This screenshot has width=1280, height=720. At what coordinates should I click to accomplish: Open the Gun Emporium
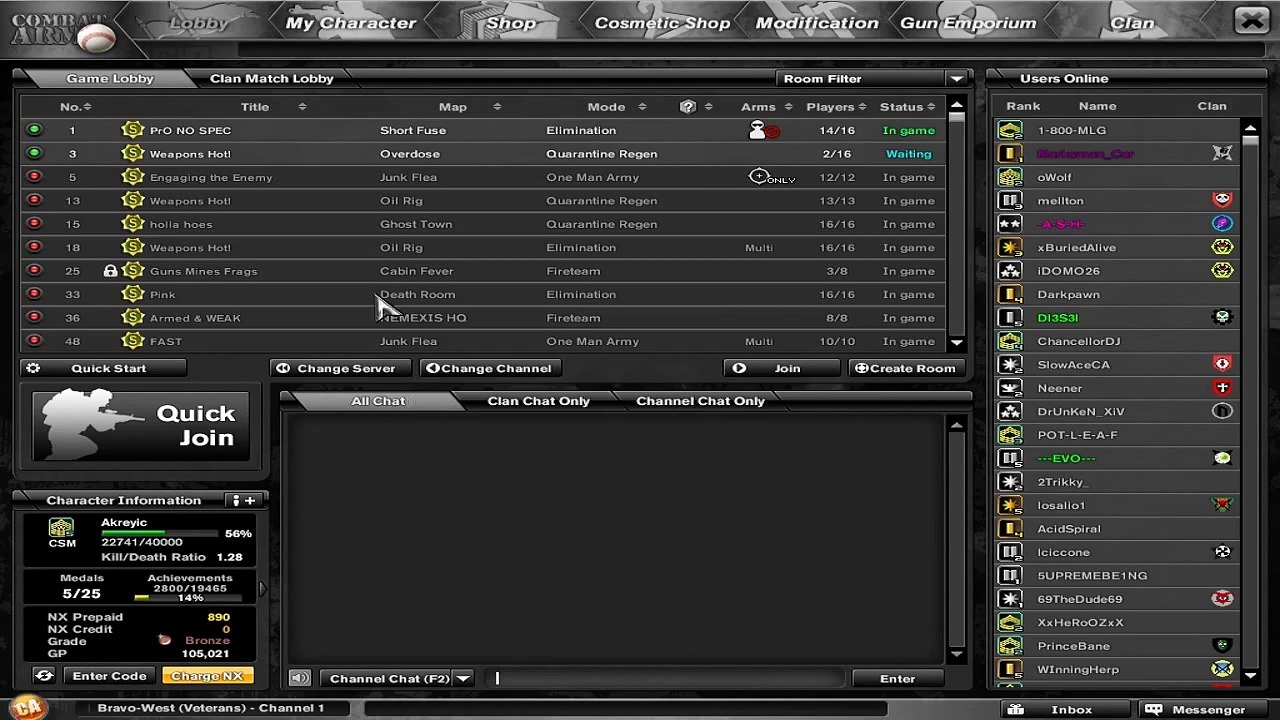click(967, 23)
